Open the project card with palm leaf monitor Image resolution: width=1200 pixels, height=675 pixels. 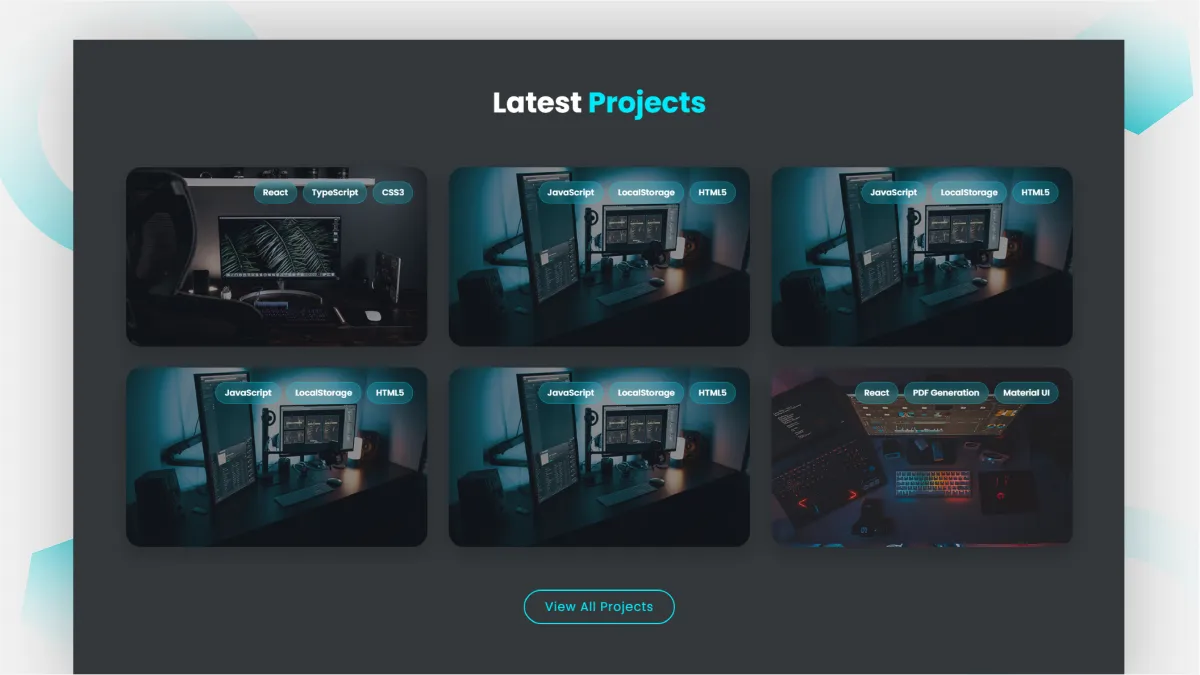pyautogui.click(x=276, y=257)
